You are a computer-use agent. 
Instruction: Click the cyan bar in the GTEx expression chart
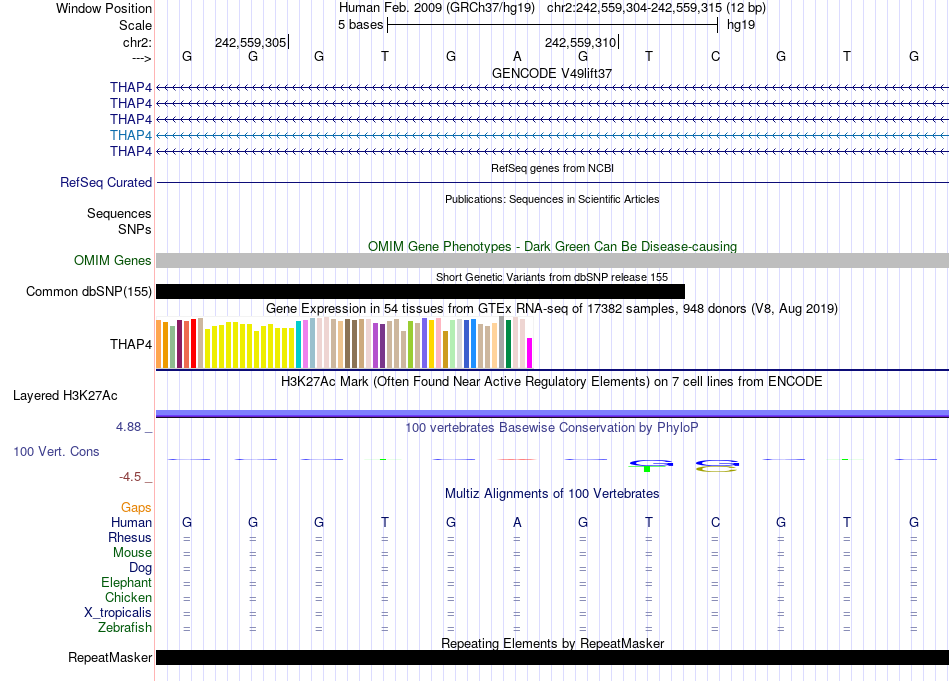(299, 345)
